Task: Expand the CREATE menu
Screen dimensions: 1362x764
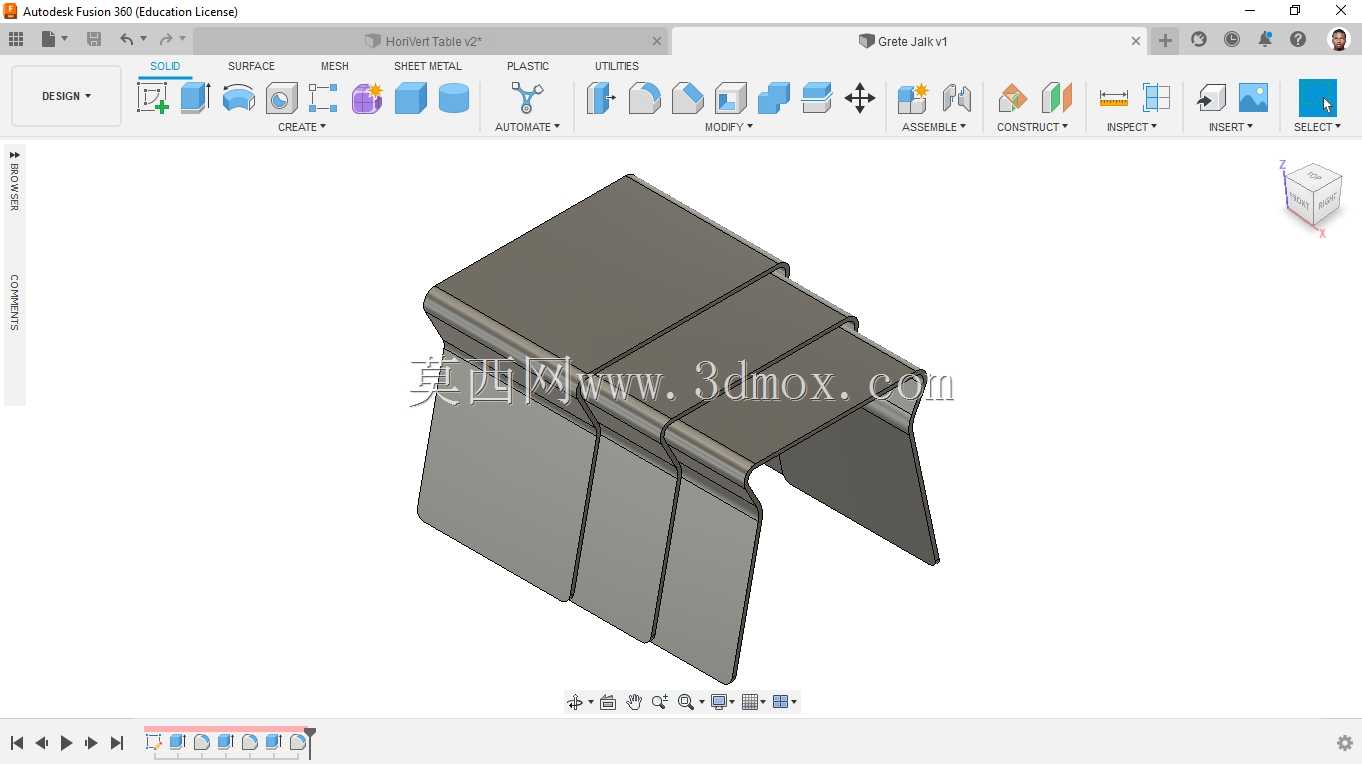Action: point(302,127)
